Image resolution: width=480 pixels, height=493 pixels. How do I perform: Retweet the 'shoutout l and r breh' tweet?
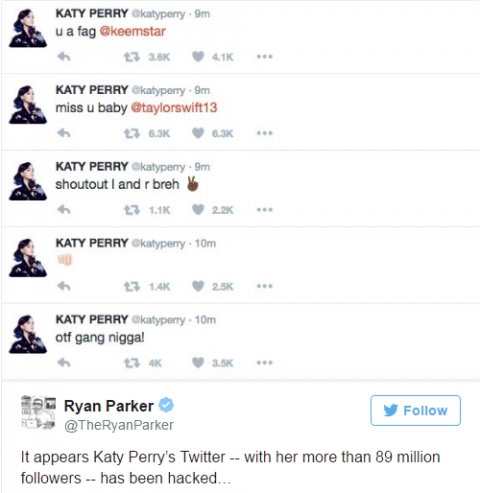[132, 210]
